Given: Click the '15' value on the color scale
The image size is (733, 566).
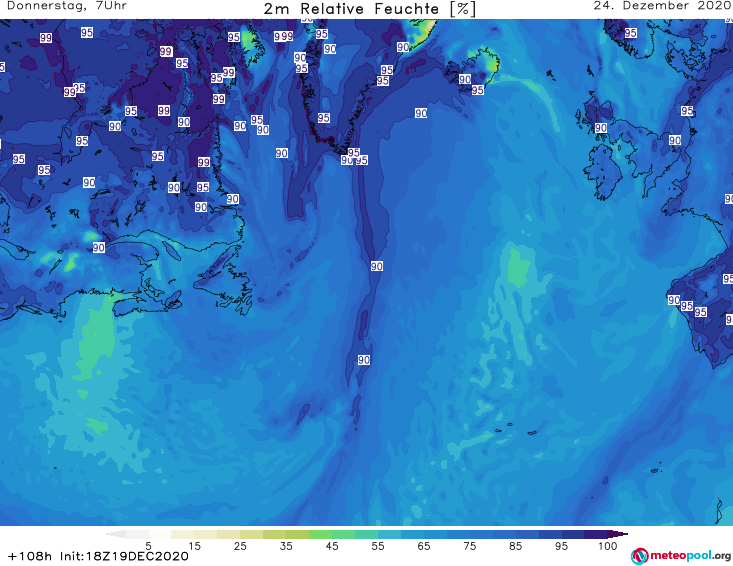Looking at the screenshot, I should pyautogui.click(x=194, y=546).
